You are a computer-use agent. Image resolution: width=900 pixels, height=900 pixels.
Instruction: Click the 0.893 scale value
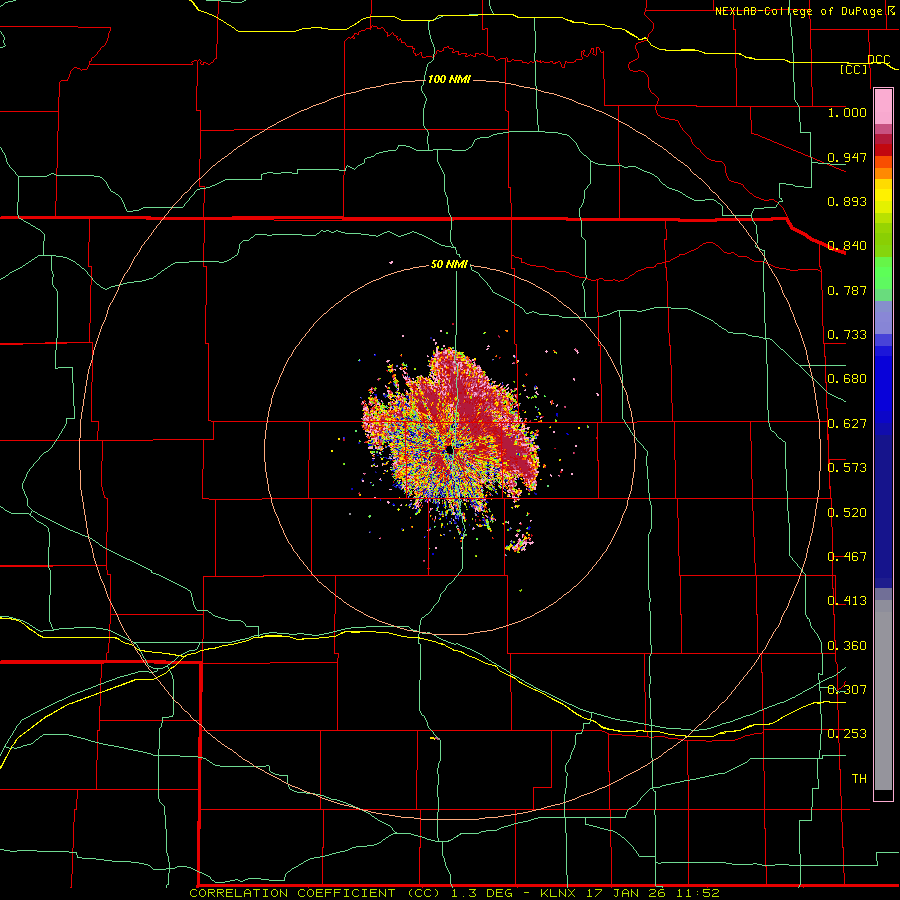(847, 201)
